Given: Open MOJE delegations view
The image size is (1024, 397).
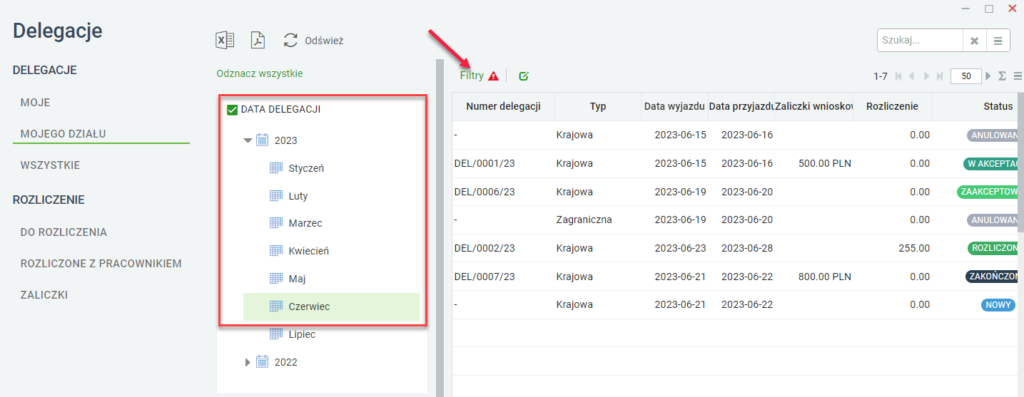Looking at the screenshot, I should pyautogui.click(x=35, y=103).
